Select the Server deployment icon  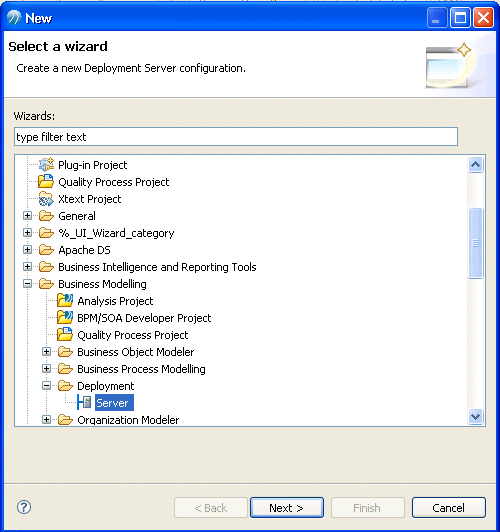84,403
